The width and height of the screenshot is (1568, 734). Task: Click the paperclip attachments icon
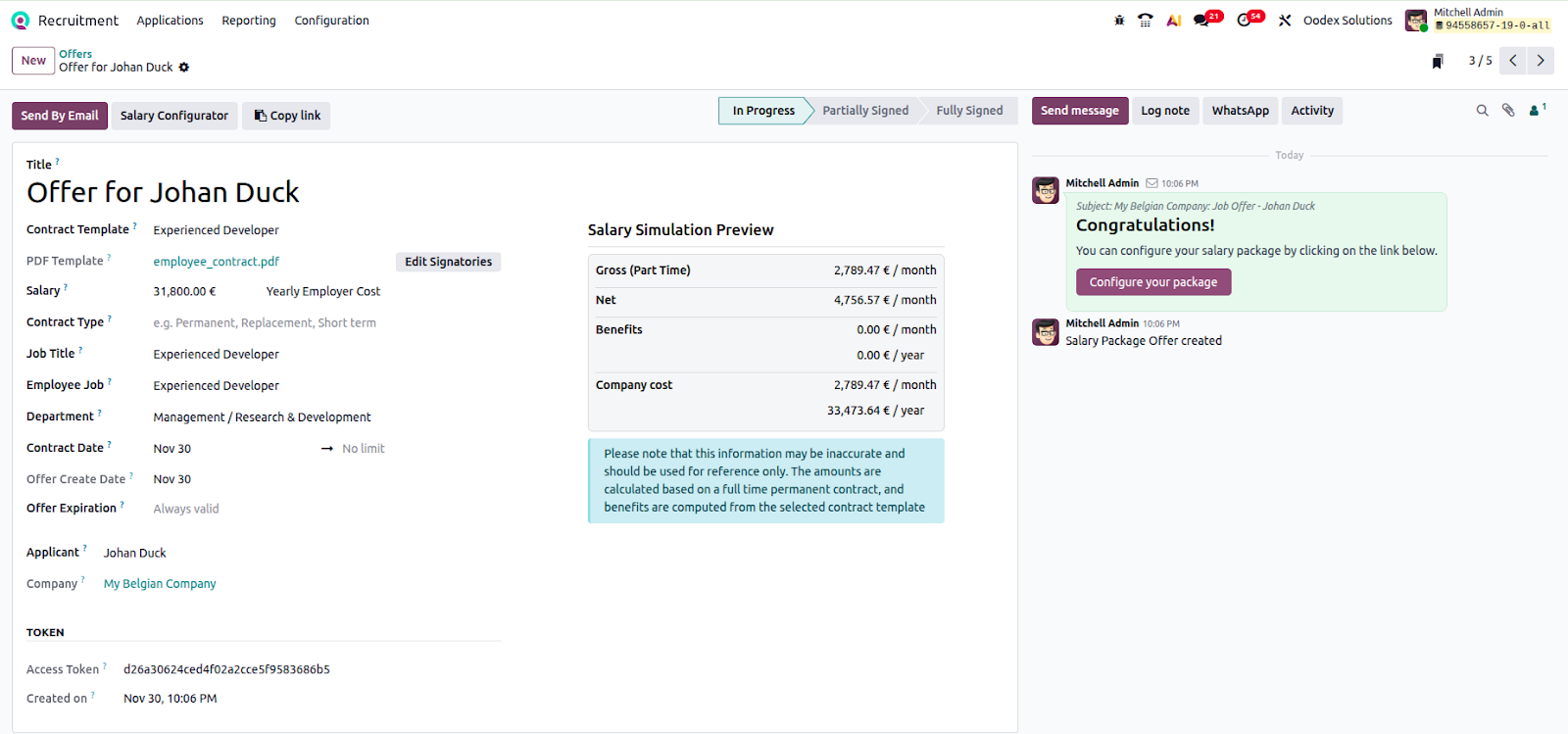1508,111
